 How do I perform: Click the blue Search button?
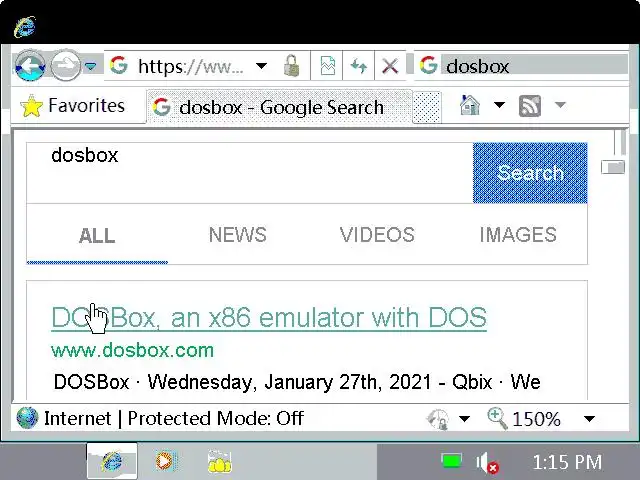point(530,173)
